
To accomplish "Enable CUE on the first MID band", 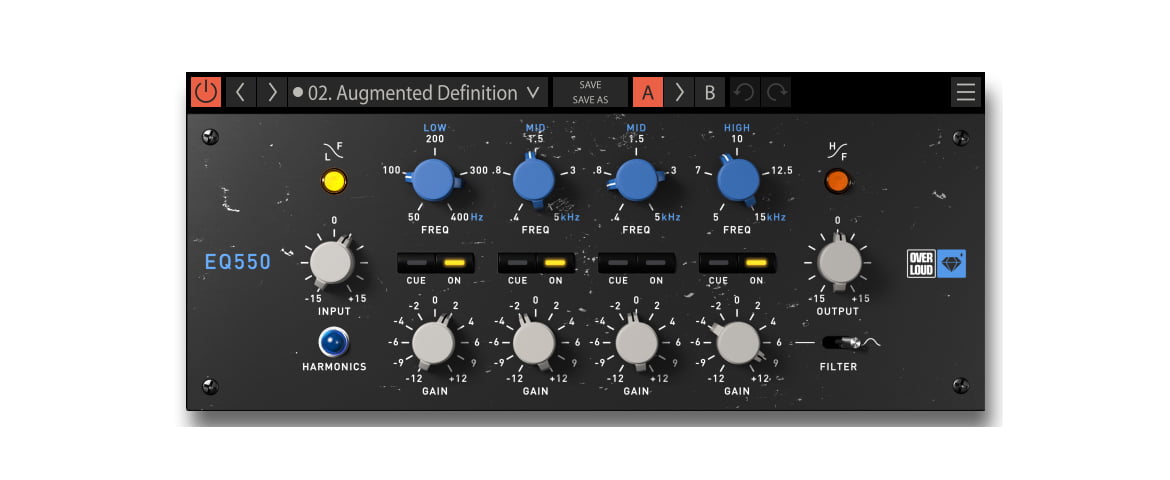I will pos(517,263).
